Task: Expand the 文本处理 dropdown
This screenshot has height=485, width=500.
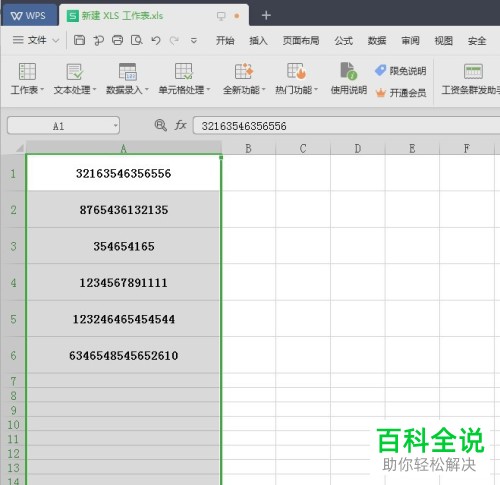Action: click(x=95, y=90)
